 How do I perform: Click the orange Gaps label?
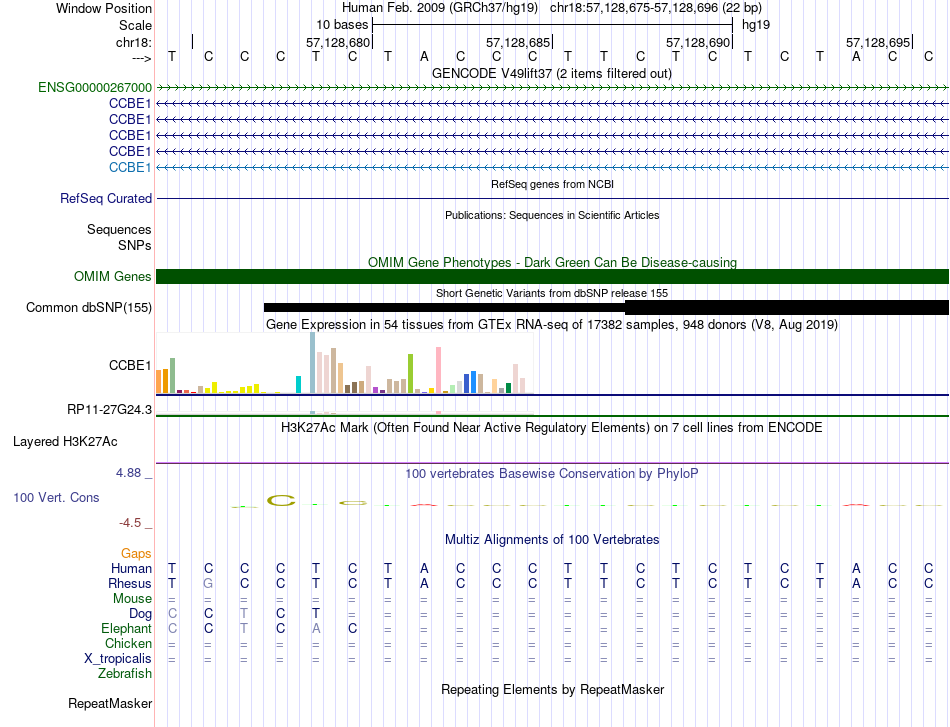coord(136,553)
